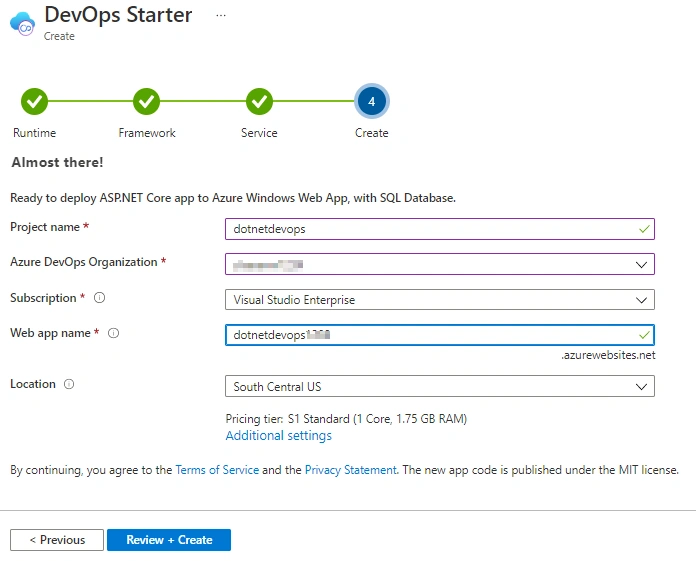Show Web app name info icon
Screen dimensions: 696x561
(114, 333)
